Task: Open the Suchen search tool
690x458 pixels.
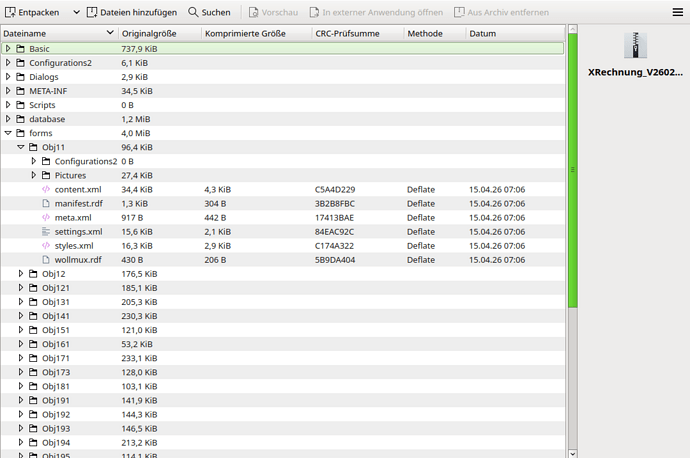Action: click(209, 12)
